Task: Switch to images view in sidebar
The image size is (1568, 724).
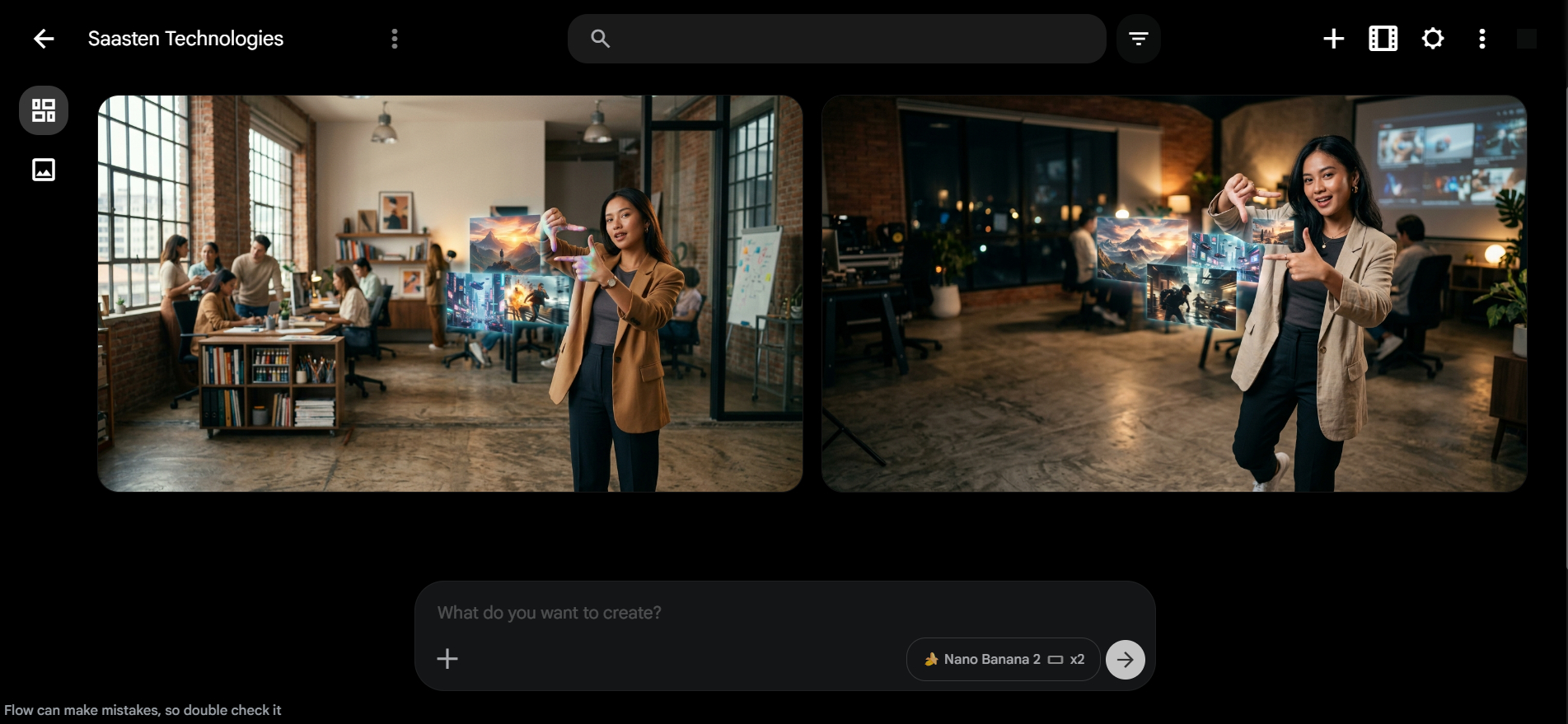Action: (x=44, y=170)
